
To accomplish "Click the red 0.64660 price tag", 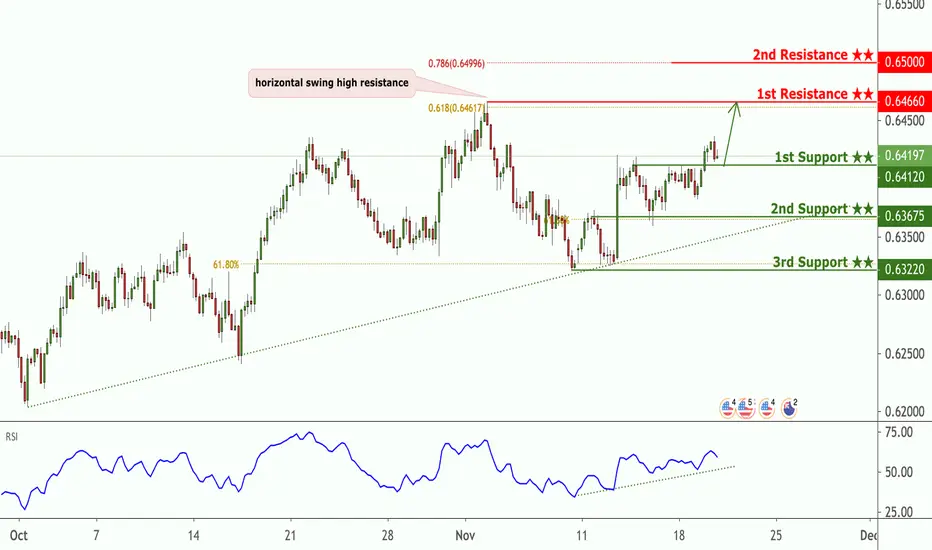I will pyautogui.click(x=905, y=101).
